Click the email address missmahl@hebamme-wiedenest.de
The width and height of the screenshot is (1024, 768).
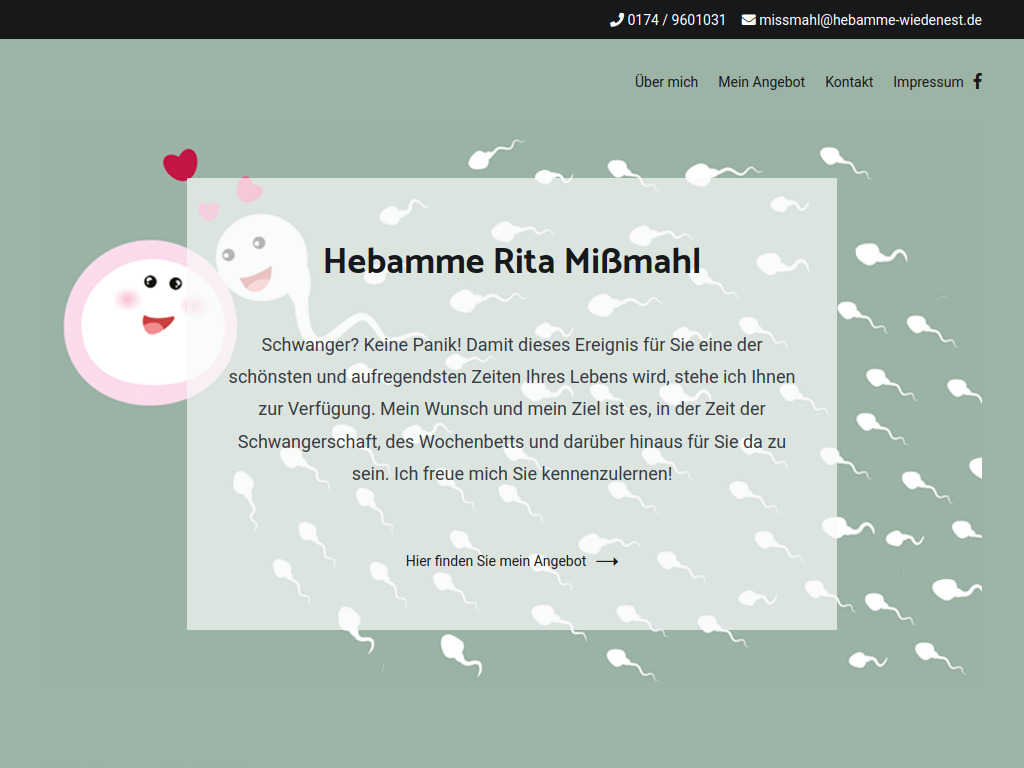click(x=871, y=19)
